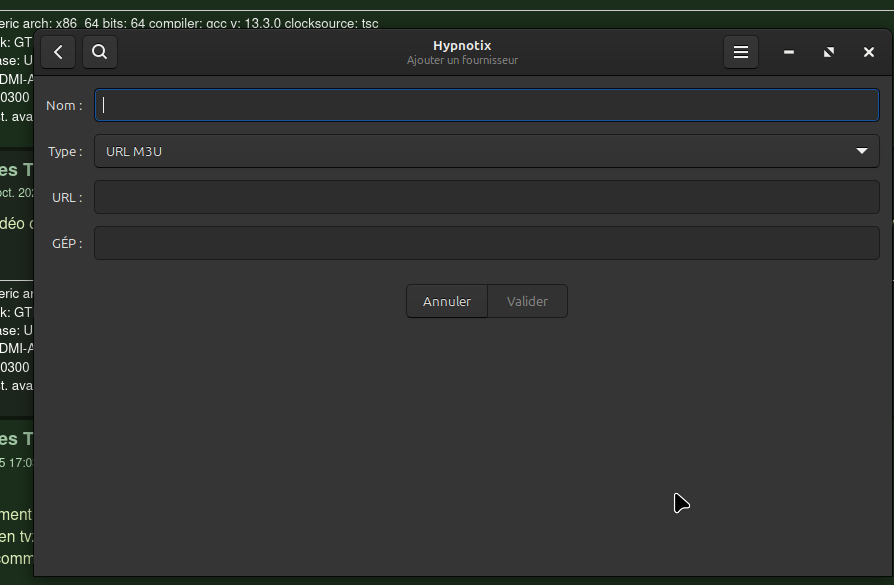Open the hamburger menu in the header
This screenshot has width=894, height=585.
click(740, 52)
